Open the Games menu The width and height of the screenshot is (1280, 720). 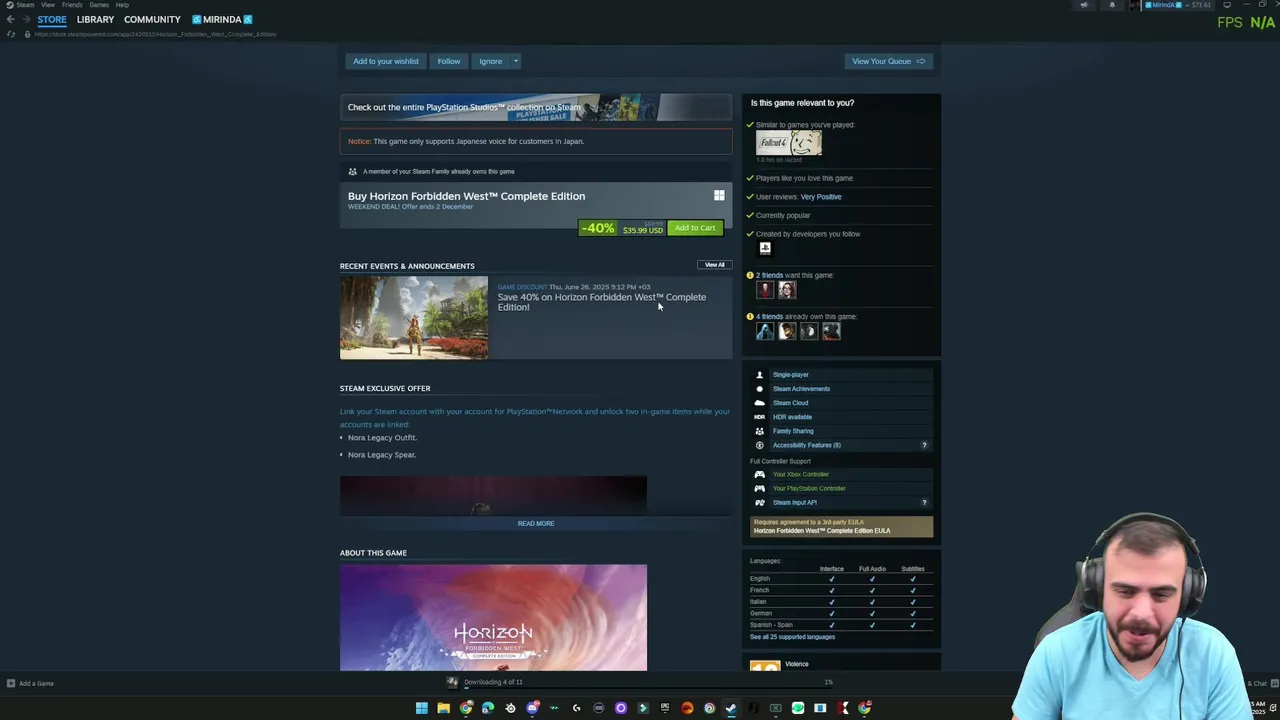(x=99, y=5)
